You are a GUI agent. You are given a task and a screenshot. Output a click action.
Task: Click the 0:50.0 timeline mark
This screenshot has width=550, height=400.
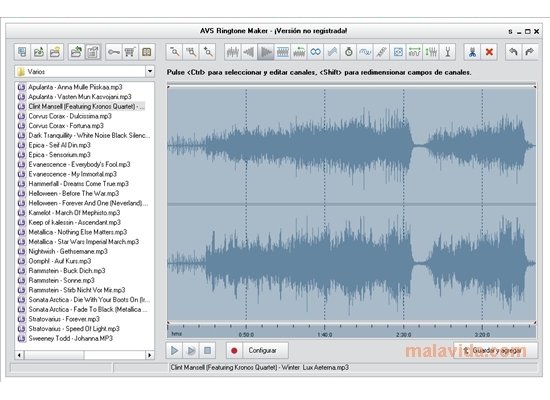coord(246,335)
